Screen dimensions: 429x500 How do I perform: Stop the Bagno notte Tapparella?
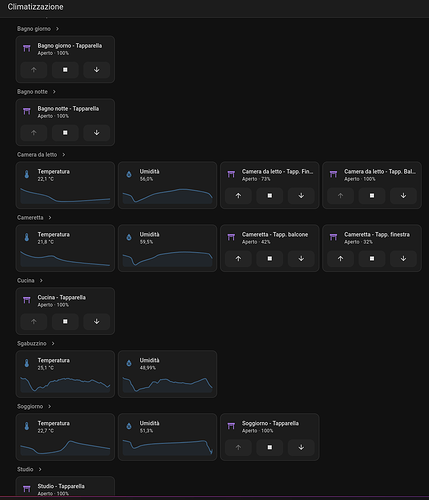pyautogui.click(x=65, y=133)
